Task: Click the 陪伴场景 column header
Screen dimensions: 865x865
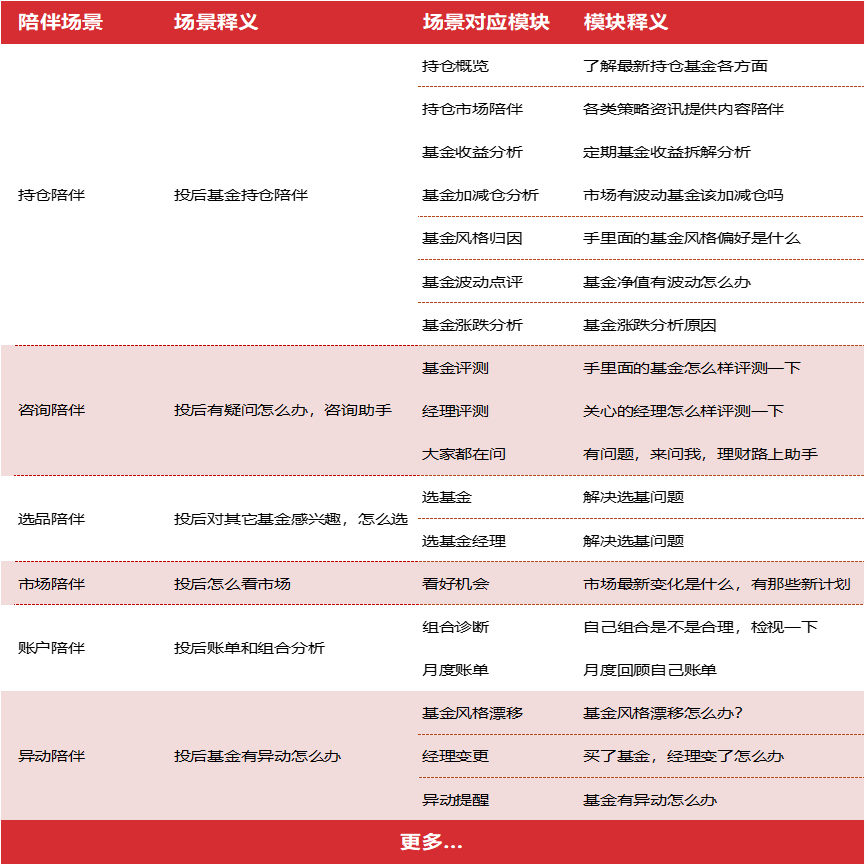Action: pos(60,22)
